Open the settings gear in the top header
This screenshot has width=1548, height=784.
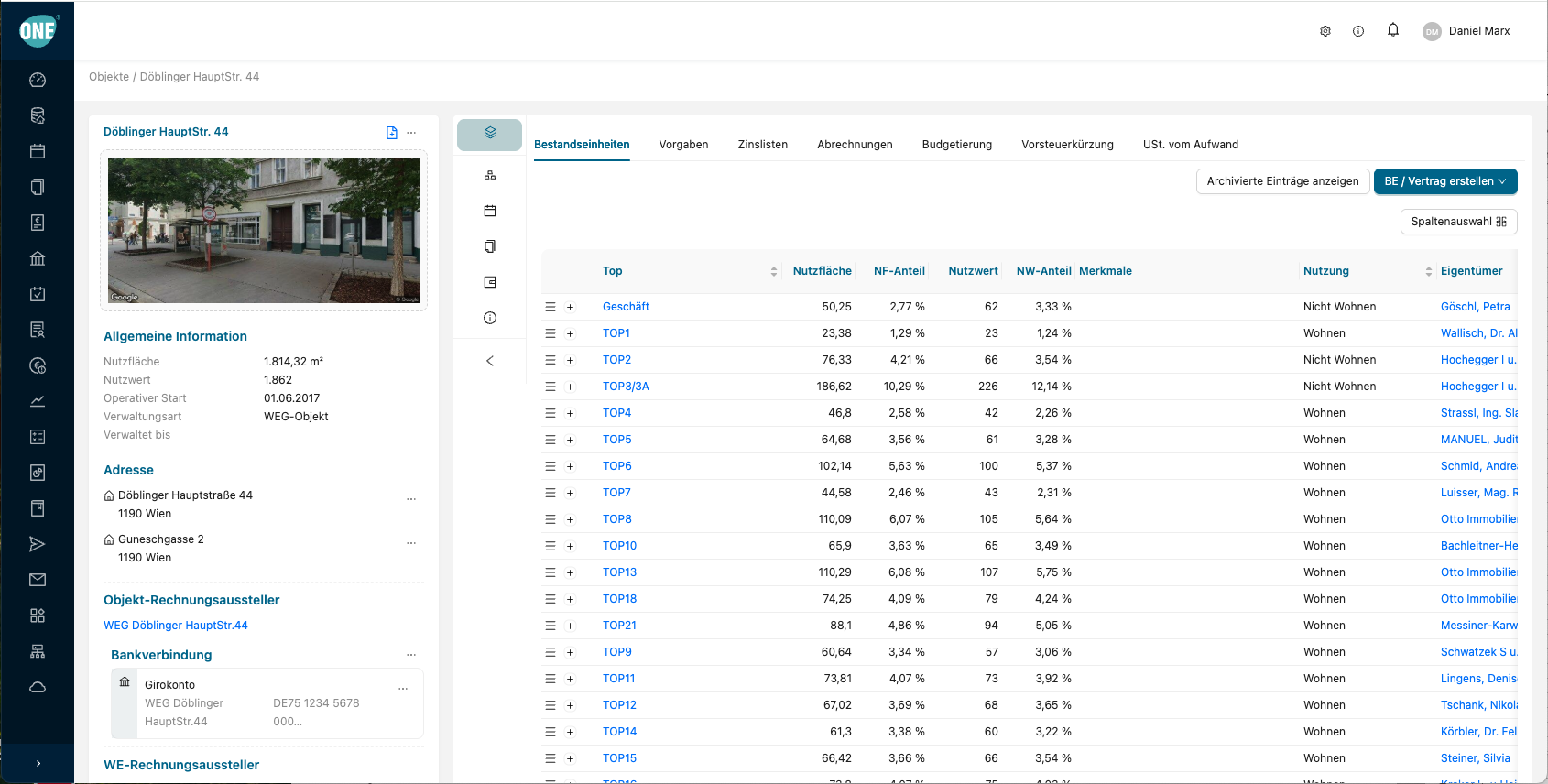pyautogui.click(x=1325, y=31)
